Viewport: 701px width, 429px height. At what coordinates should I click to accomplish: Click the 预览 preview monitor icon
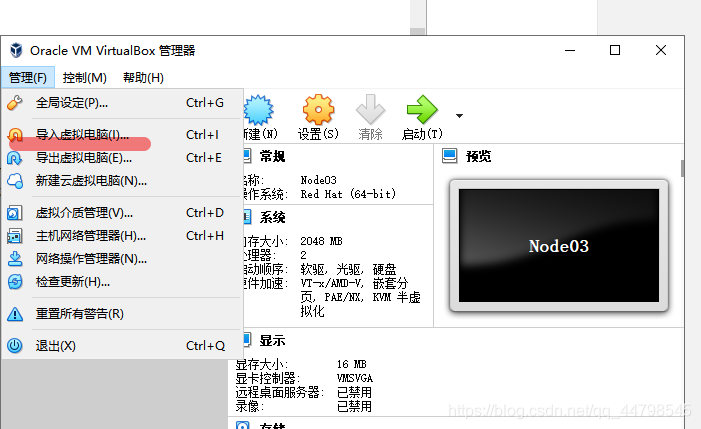pos(449,156)
